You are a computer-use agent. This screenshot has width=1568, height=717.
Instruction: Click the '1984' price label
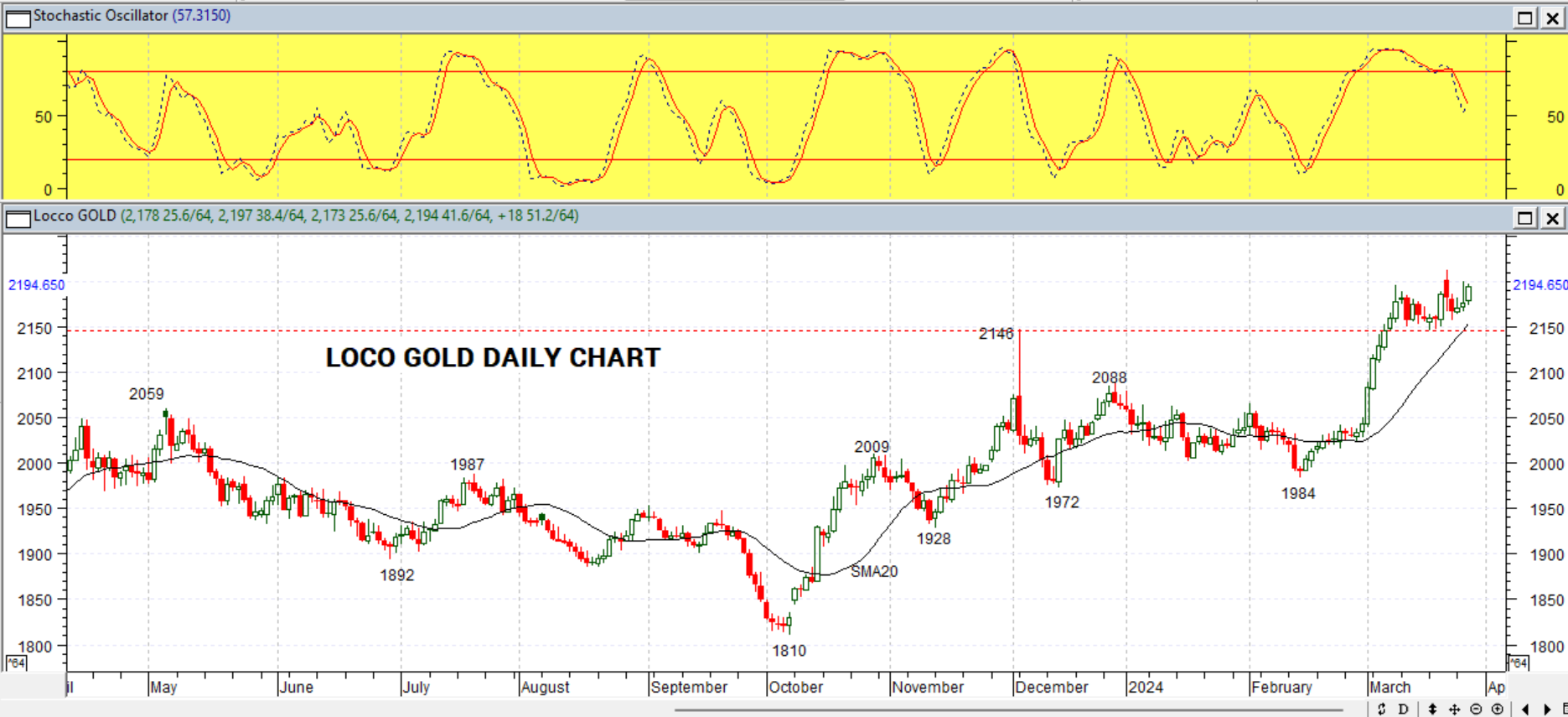(x=1298, y=494)
